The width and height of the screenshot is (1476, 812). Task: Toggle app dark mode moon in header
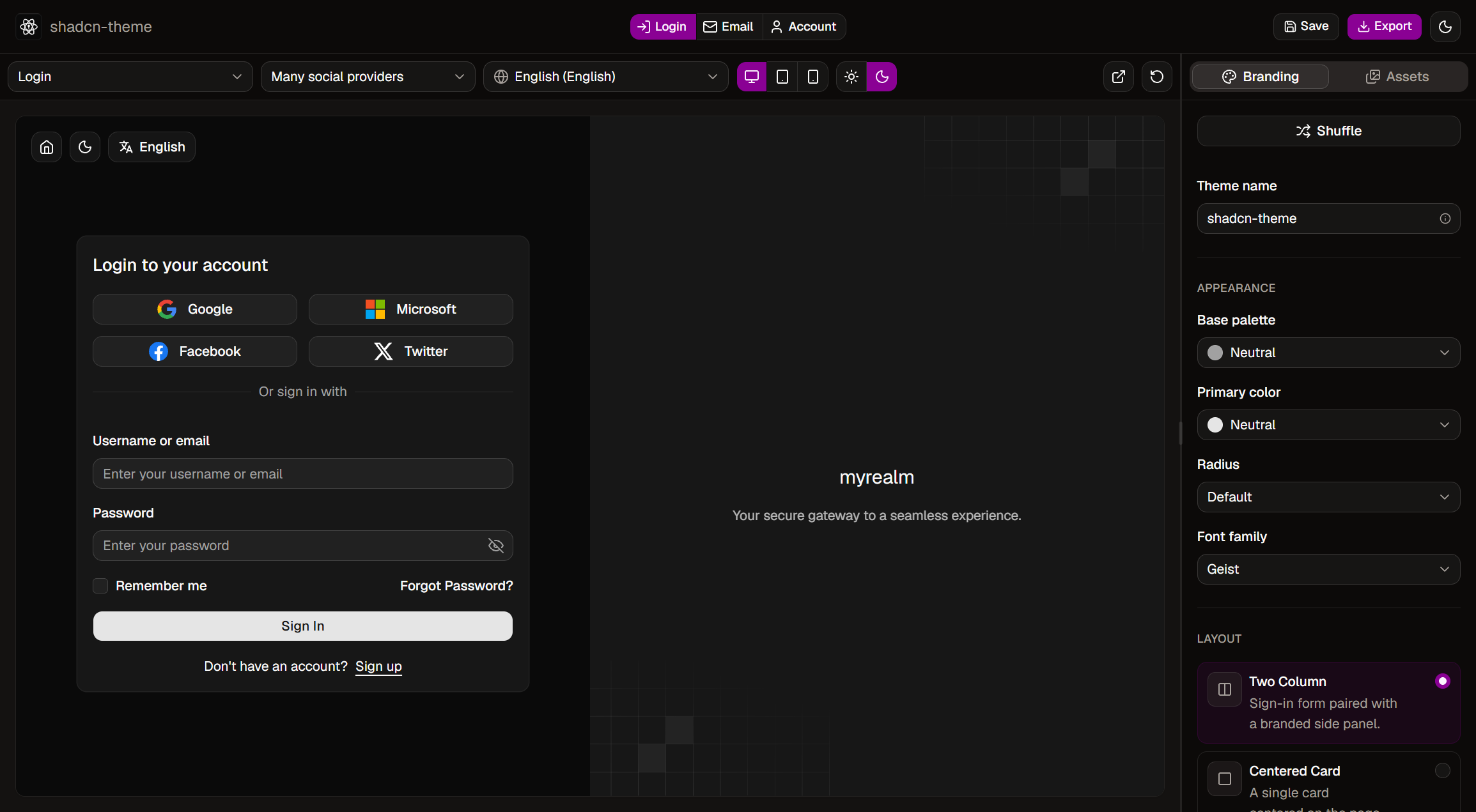[x=1445, y=27]
